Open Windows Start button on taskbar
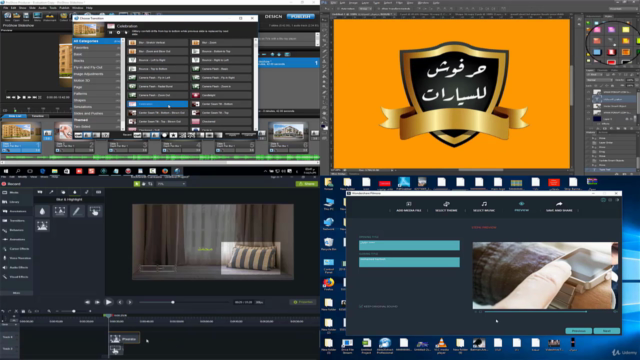 coord(6,171)
